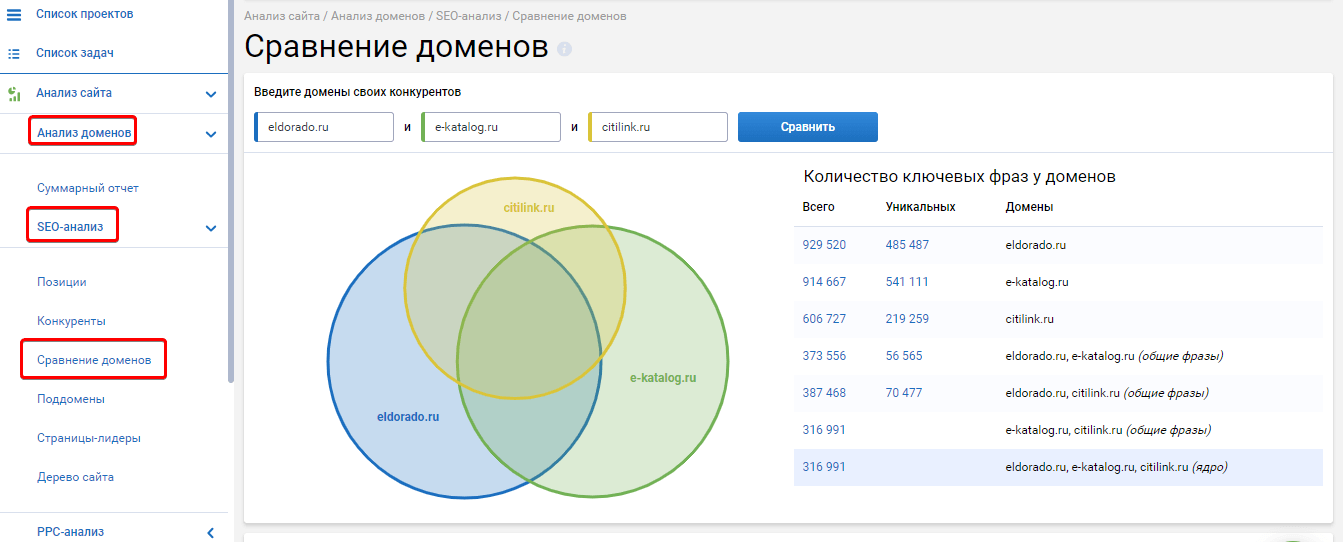Click eldorado.ru label in Venn diagram

pyautogui.click(x=408, y=416)
